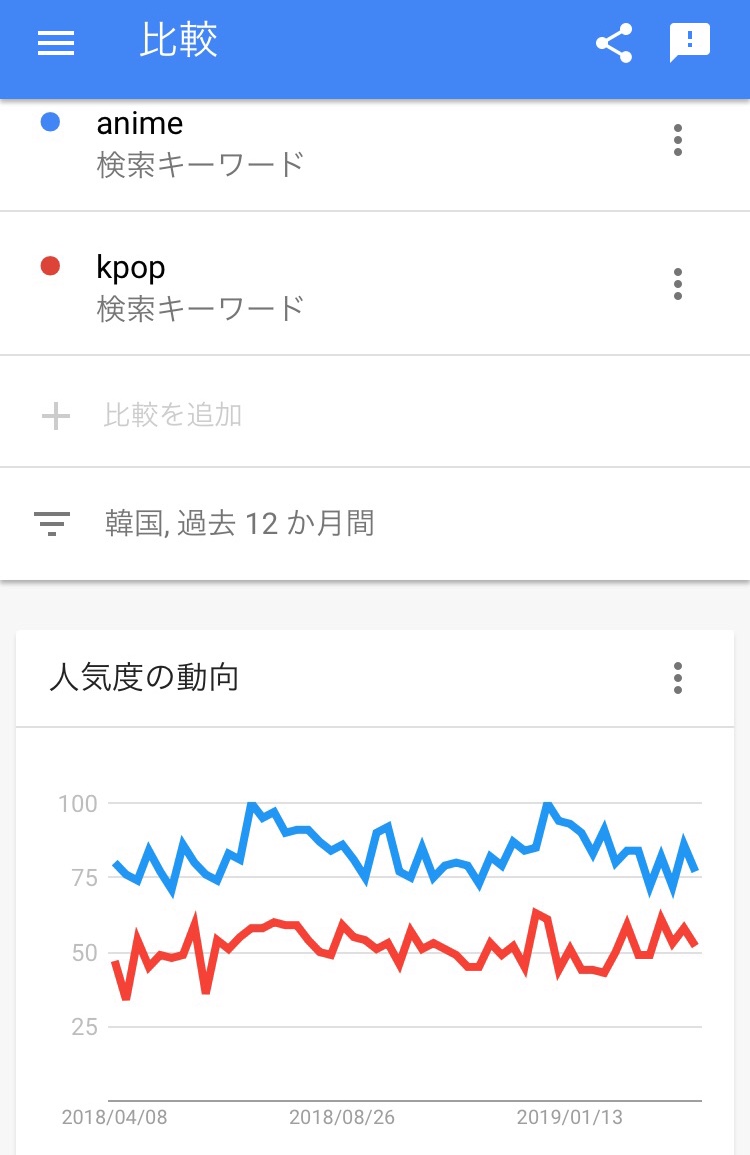Click the 比較を追加 field
This screenshot has height=1155, width=750.
tap(173, 415)
